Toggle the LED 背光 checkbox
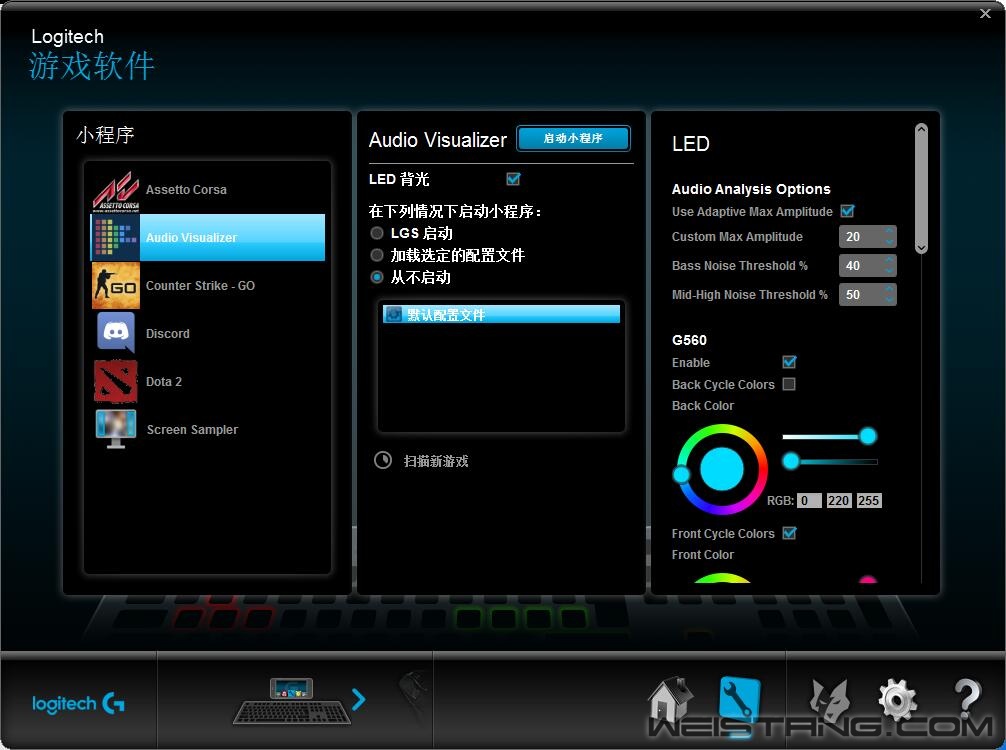This screenshot has width=1006, height=750. coord(513,179)
